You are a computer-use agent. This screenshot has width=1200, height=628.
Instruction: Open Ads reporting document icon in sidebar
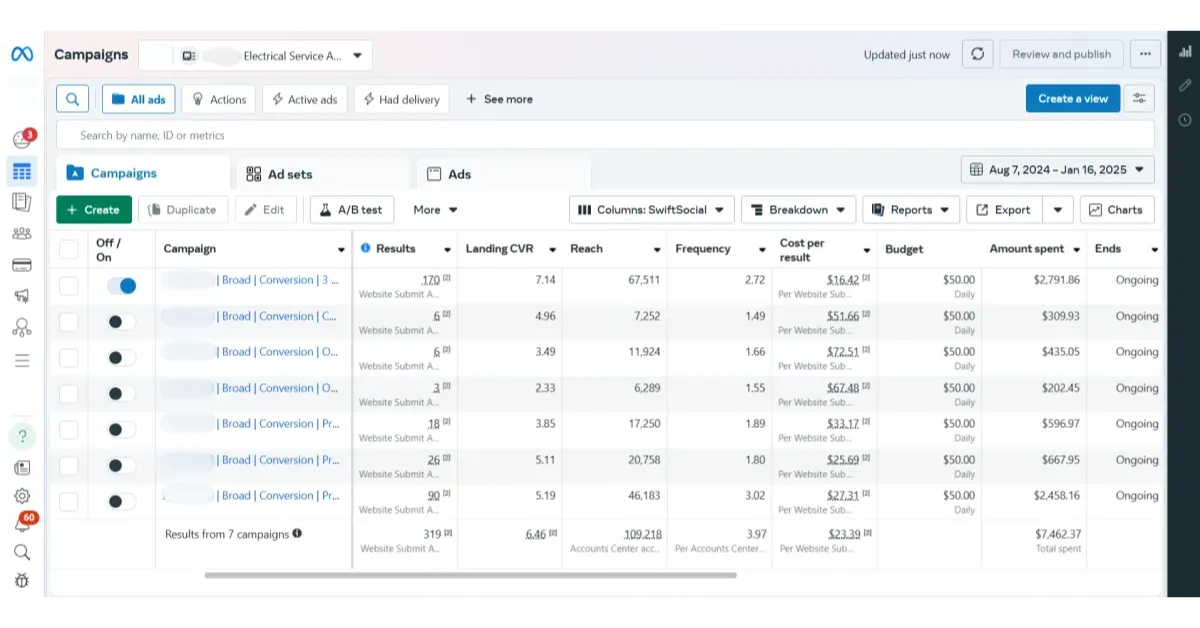[22, 202]
